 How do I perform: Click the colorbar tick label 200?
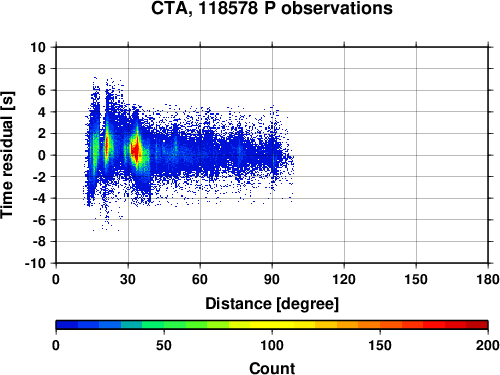488,345
